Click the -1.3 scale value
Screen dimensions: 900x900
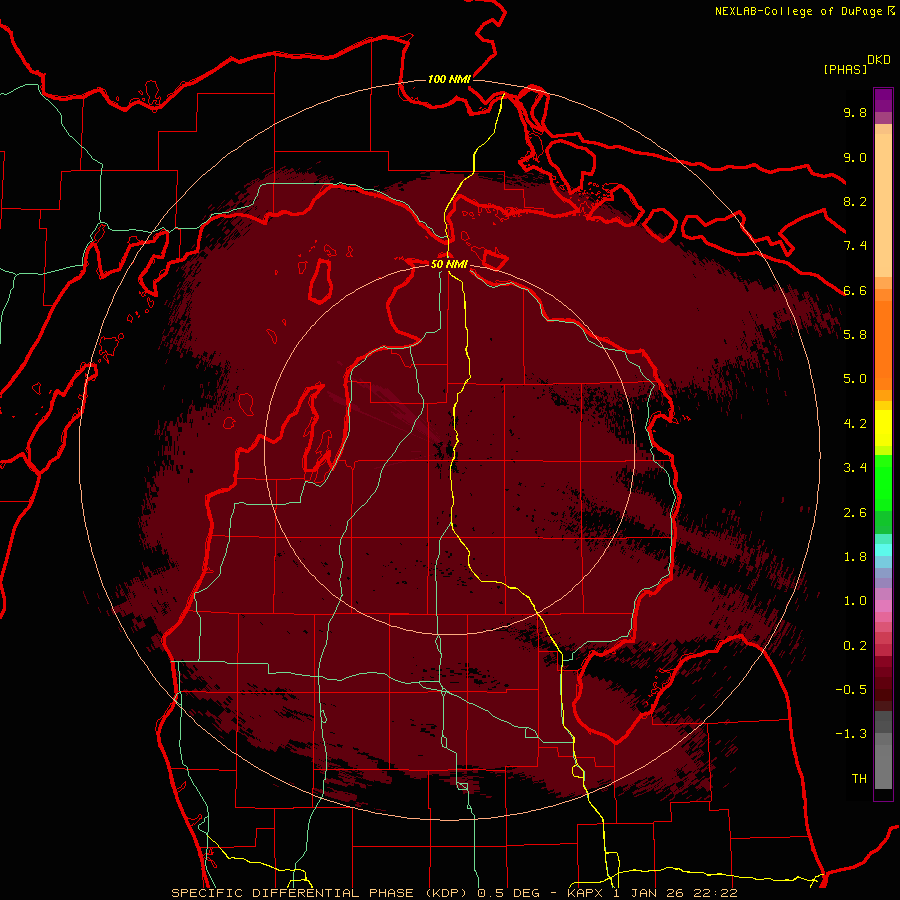tap(851, 734)
